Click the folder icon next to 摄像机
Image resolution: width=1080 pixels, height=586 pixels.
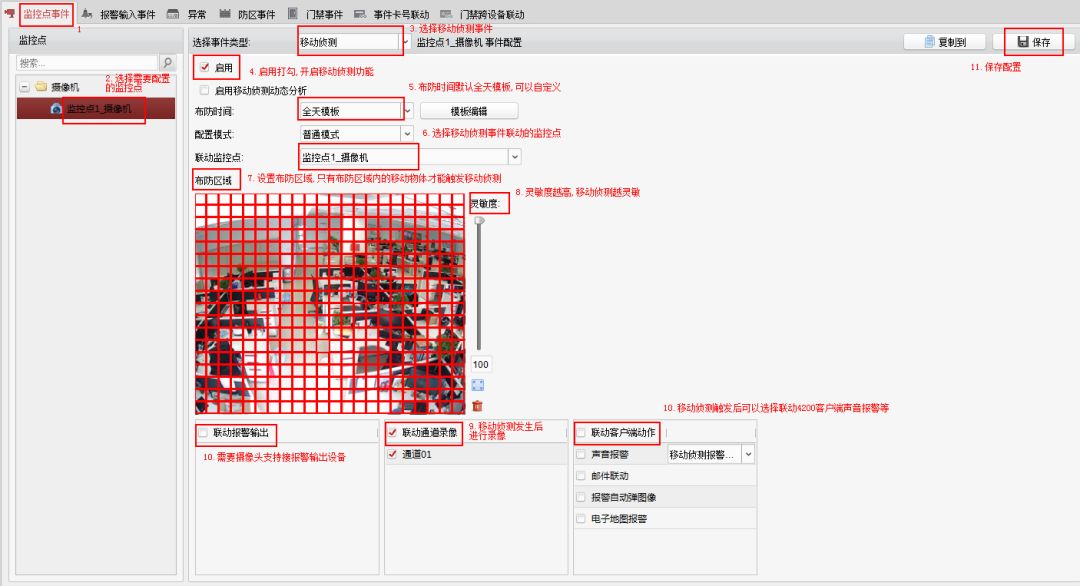pyautogui.click(x=42, y=87)
